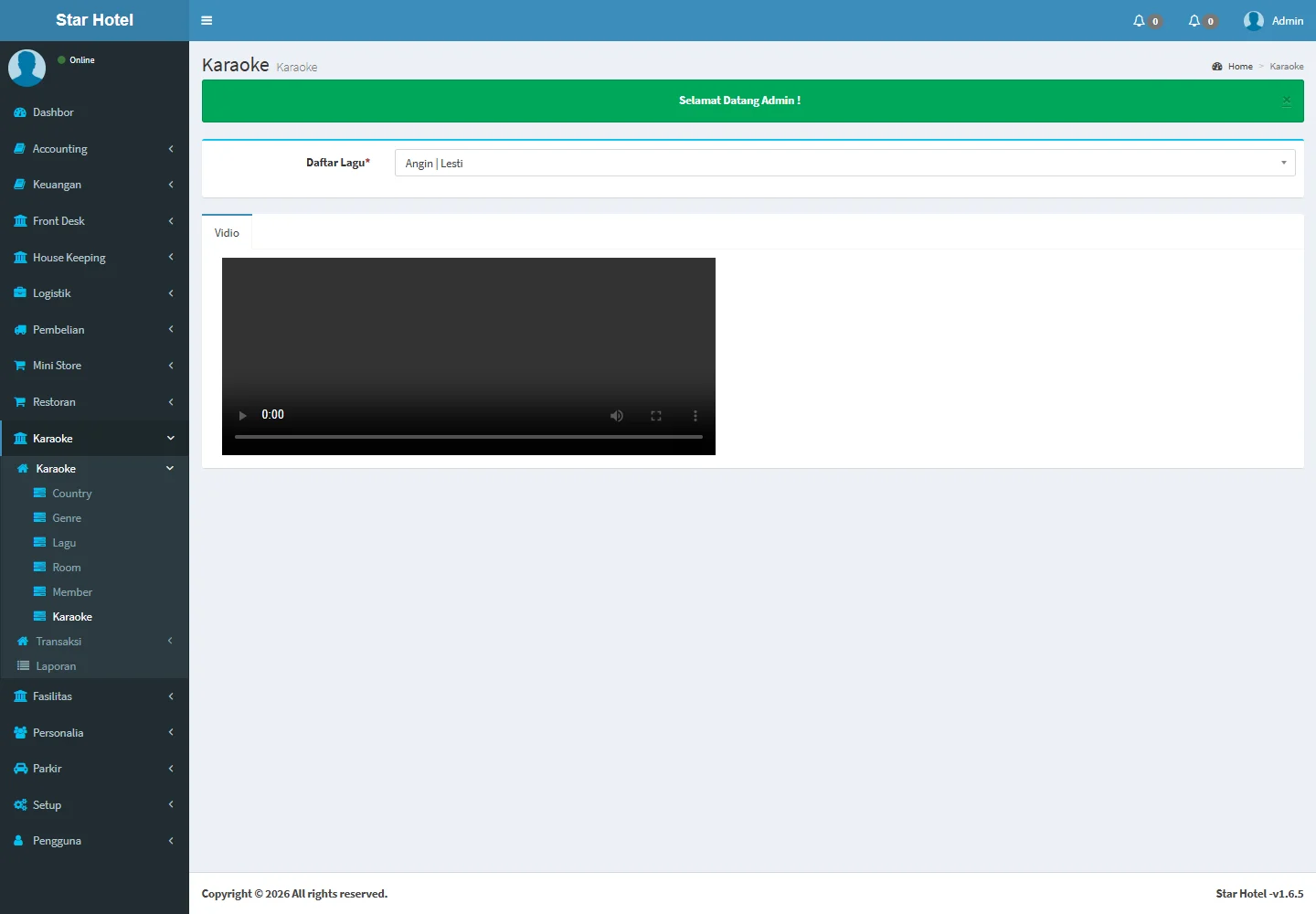Click the video progress seek bar
This screenshot has height=914, width=1316.
[x=468, y=437]
